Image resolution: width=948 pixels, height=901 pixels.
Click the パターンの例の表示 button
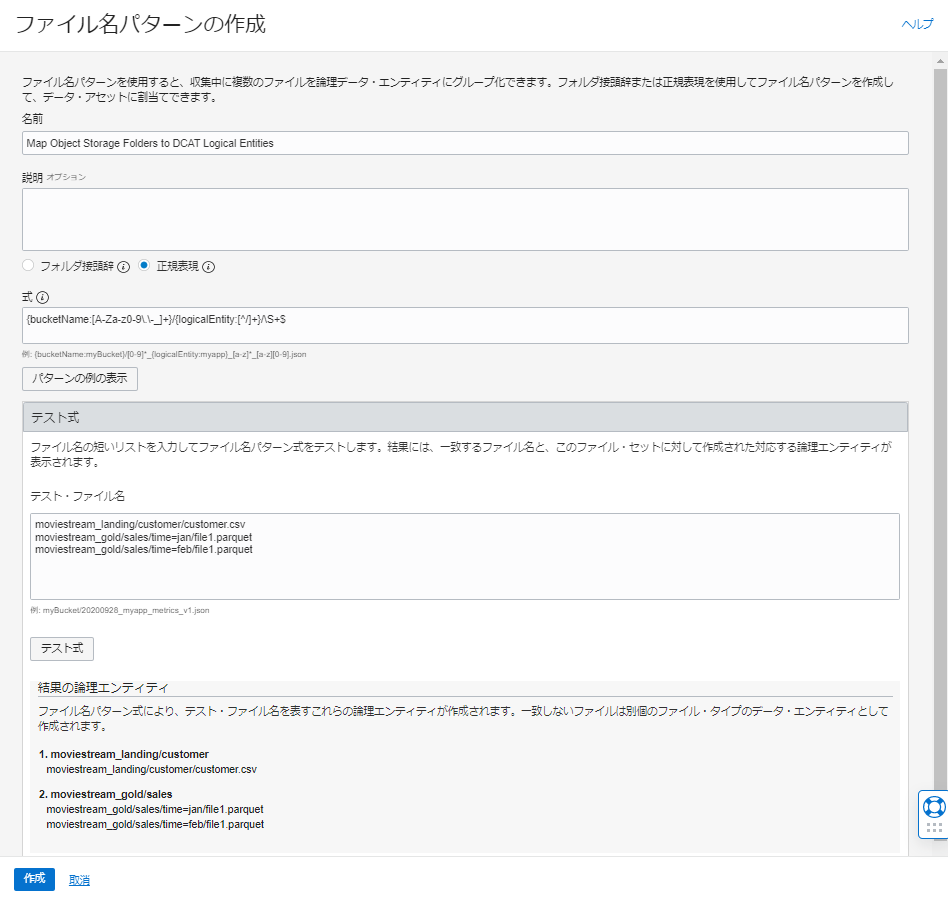coord(80,379)
